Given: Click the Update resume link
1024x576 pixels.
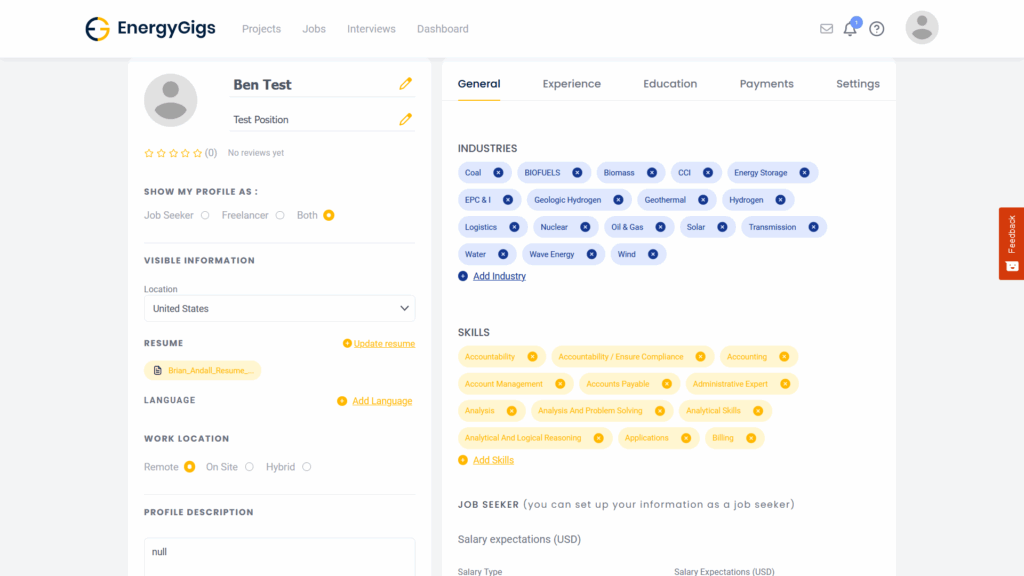Looking at the screenshot, I should (x=384, y=344).
